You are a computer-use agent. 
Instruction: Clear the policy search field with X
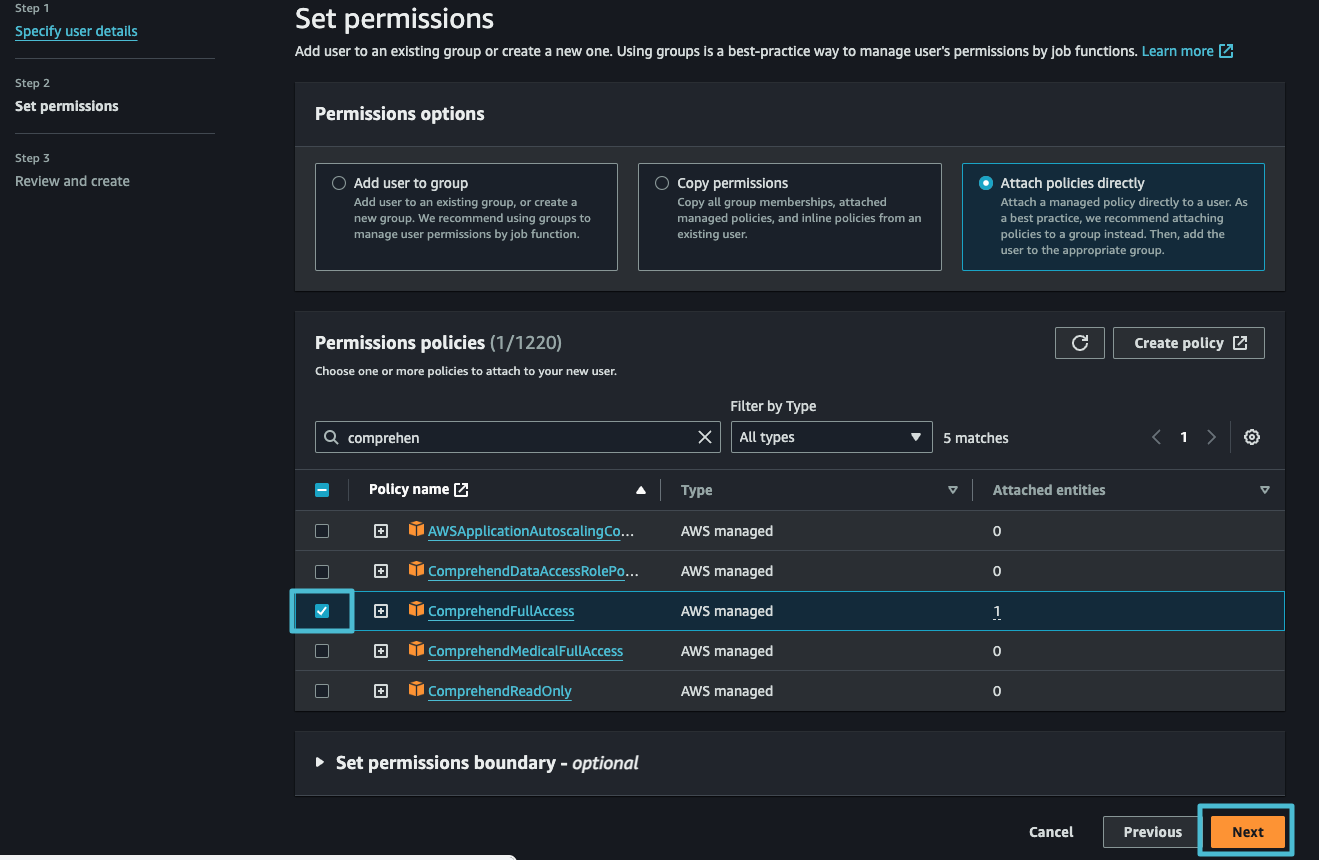click(705, 437)
